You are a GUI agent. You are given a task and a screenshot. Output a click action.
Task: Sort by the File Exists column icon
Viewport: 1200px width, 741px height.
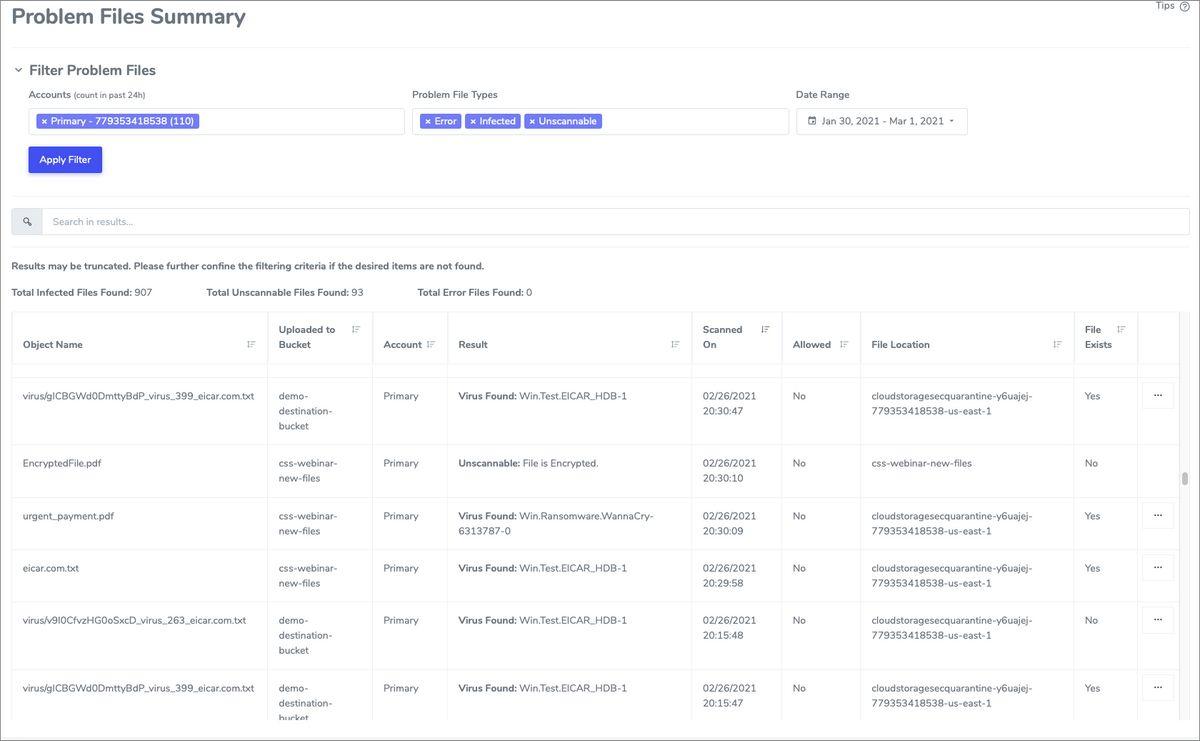click(x=1121, y=329)
